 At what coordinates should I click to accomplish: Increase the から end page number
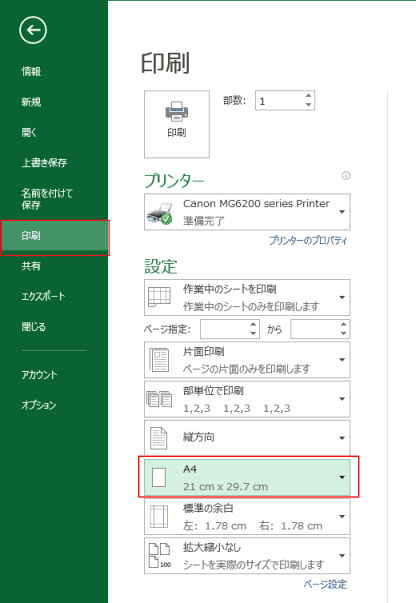[x=343, y=325]
